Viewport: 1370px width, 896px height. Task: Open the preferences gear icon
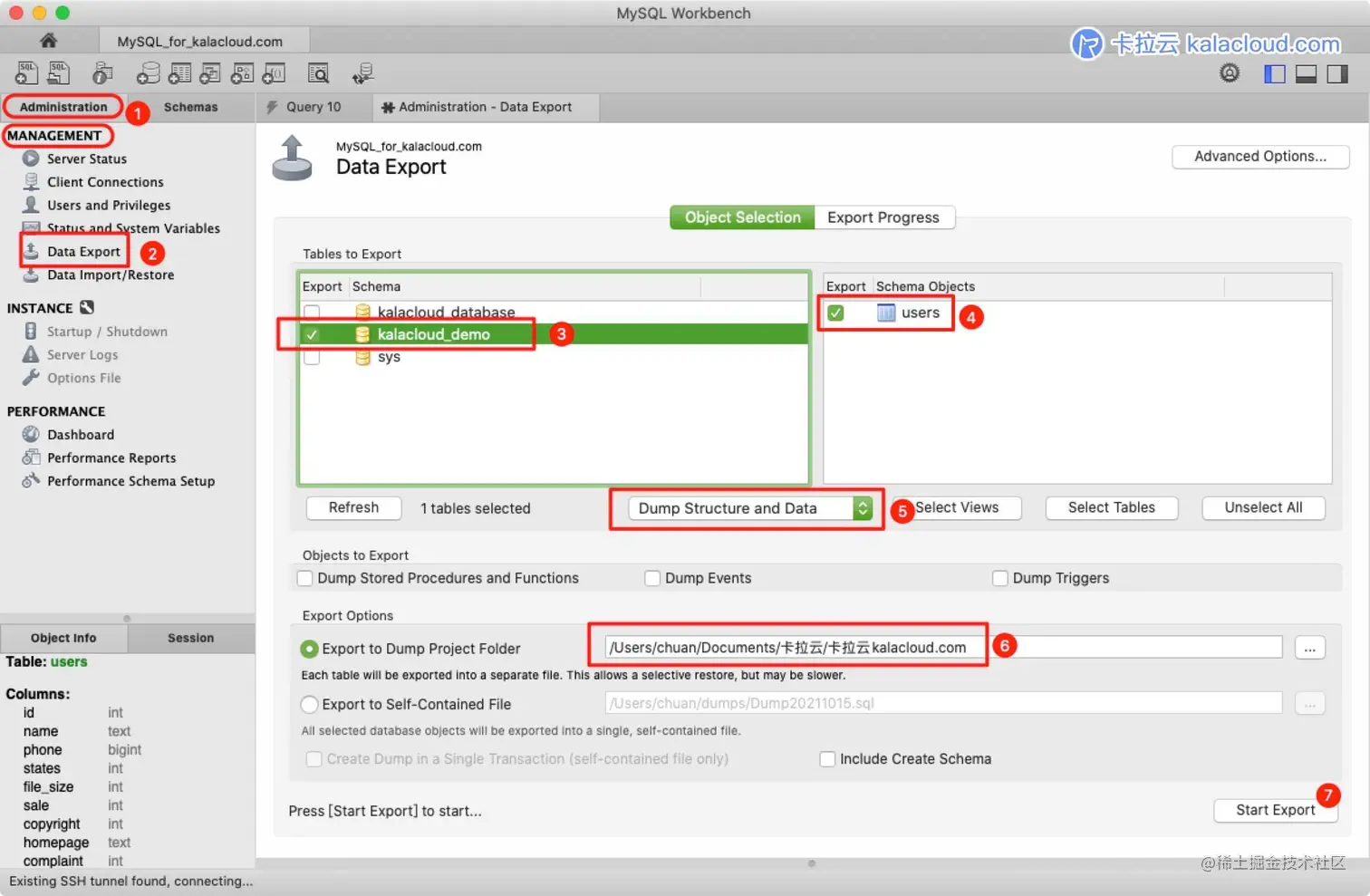(x=1230, y=73)
